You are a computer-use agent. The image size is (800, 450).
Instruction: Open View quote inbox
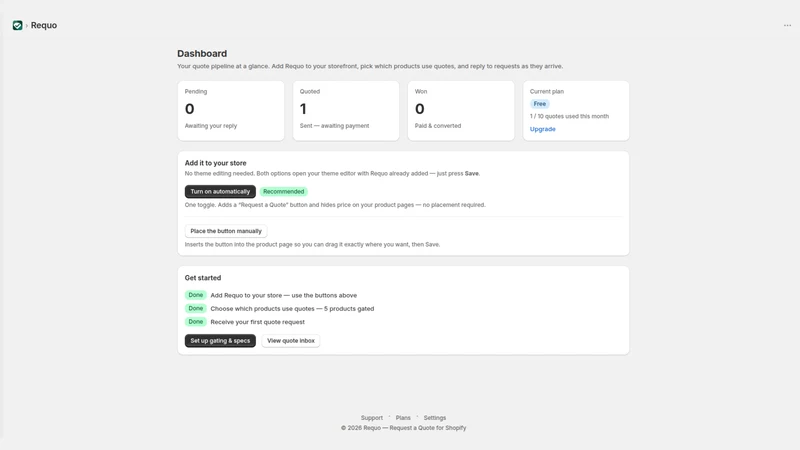(291, 340)
